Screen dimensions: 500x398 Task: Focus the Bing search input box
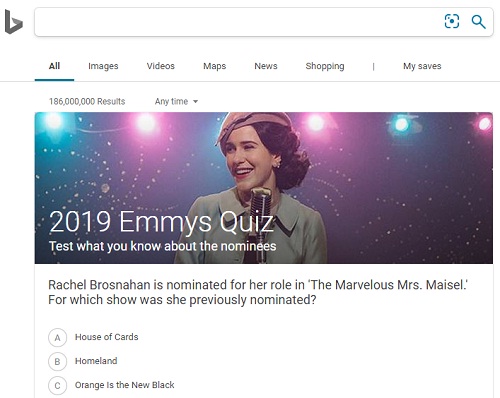238,22
